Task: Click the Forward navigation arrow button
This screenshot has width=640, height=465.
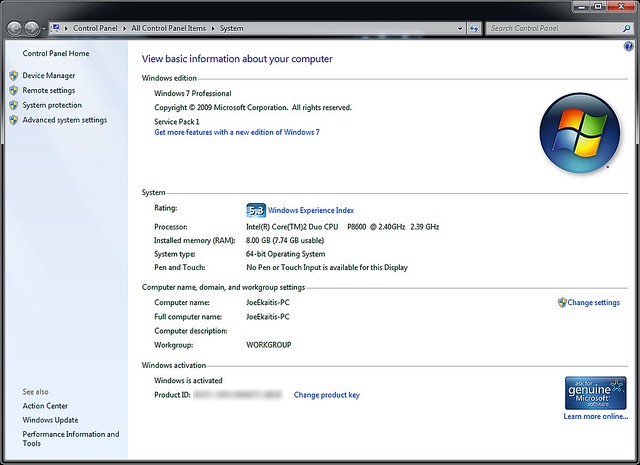Action: (31, 29)
